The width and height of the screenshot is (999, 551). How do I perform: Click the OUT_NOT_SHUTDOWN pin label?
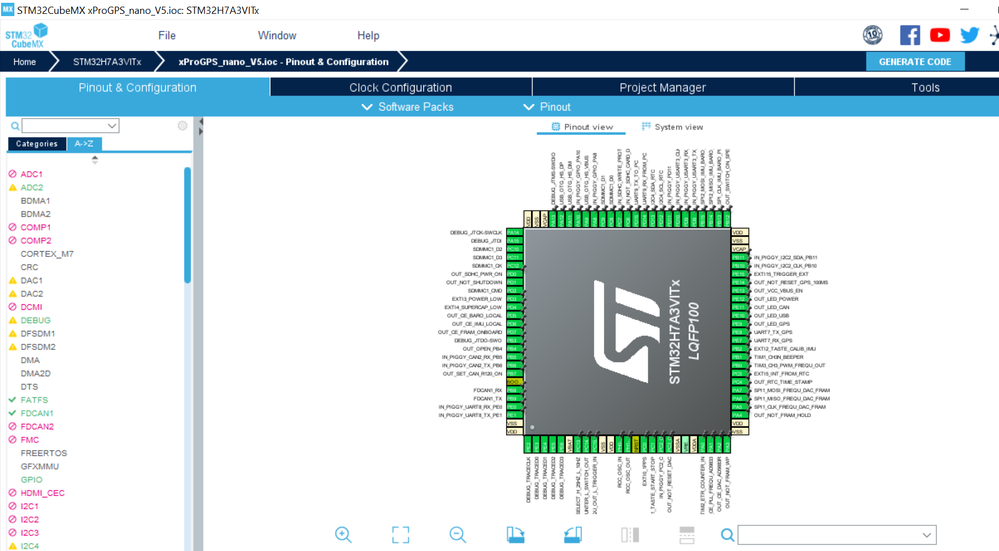474,282
